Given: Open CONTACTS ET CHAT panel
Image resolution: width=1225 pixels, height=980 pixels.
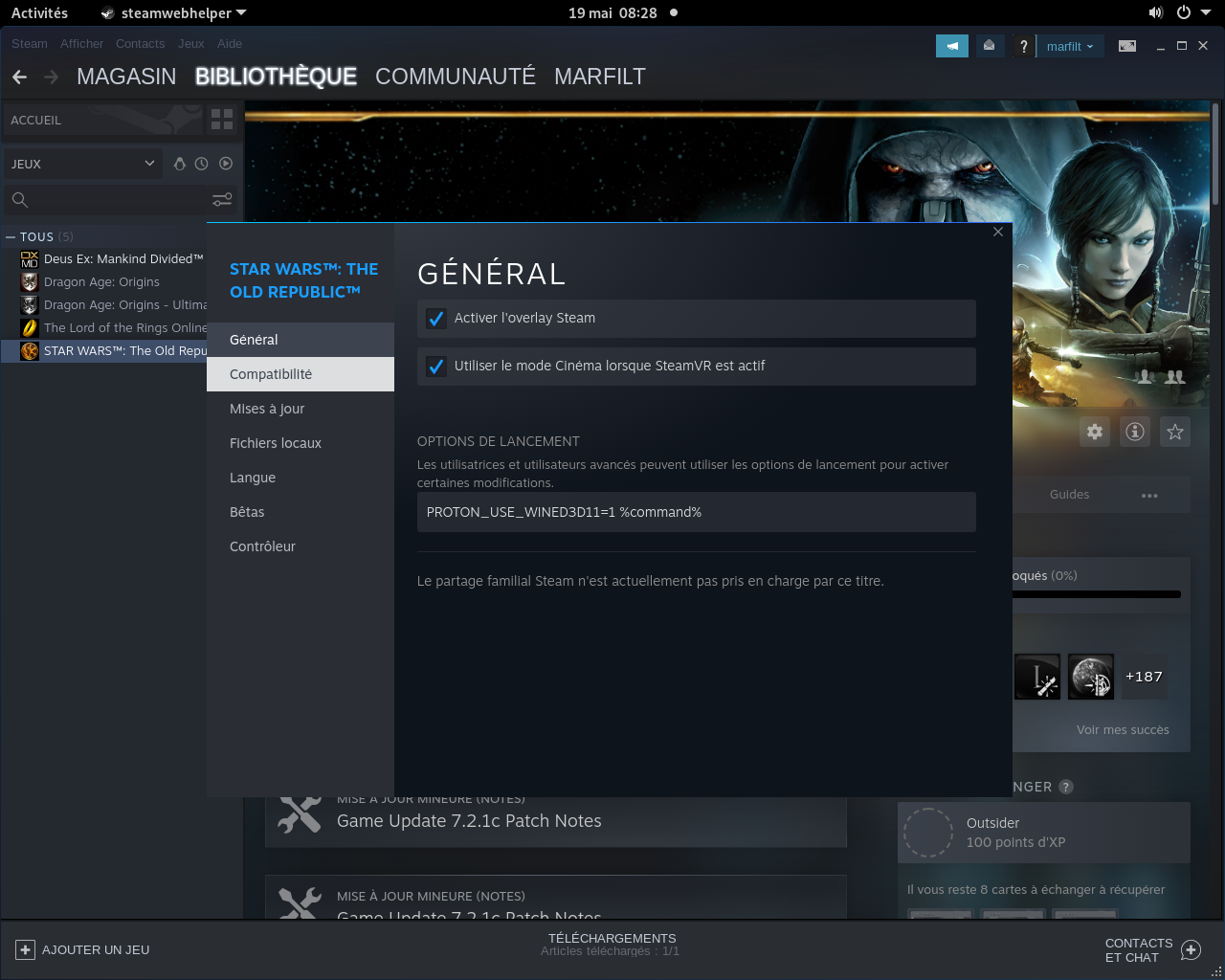Looking at the screenshot, I should (1152, 949).
